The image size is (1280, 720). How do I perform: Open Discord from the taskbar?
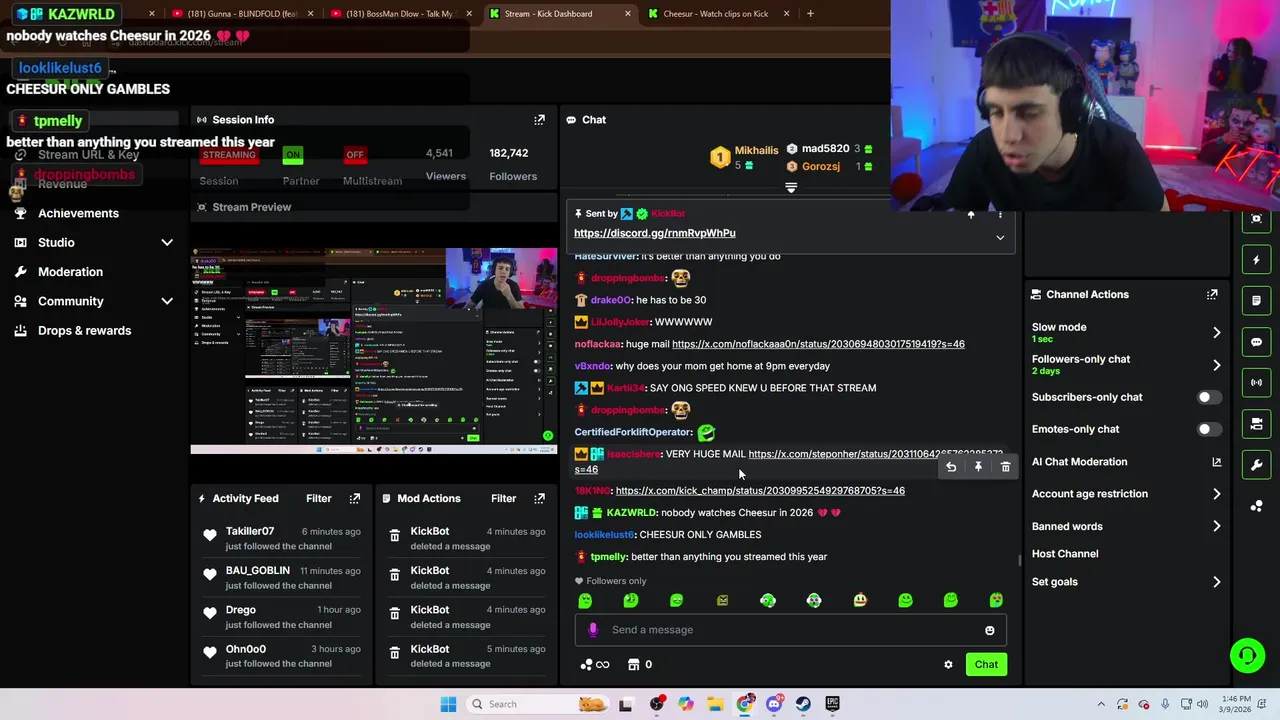[x=774, y=704]
